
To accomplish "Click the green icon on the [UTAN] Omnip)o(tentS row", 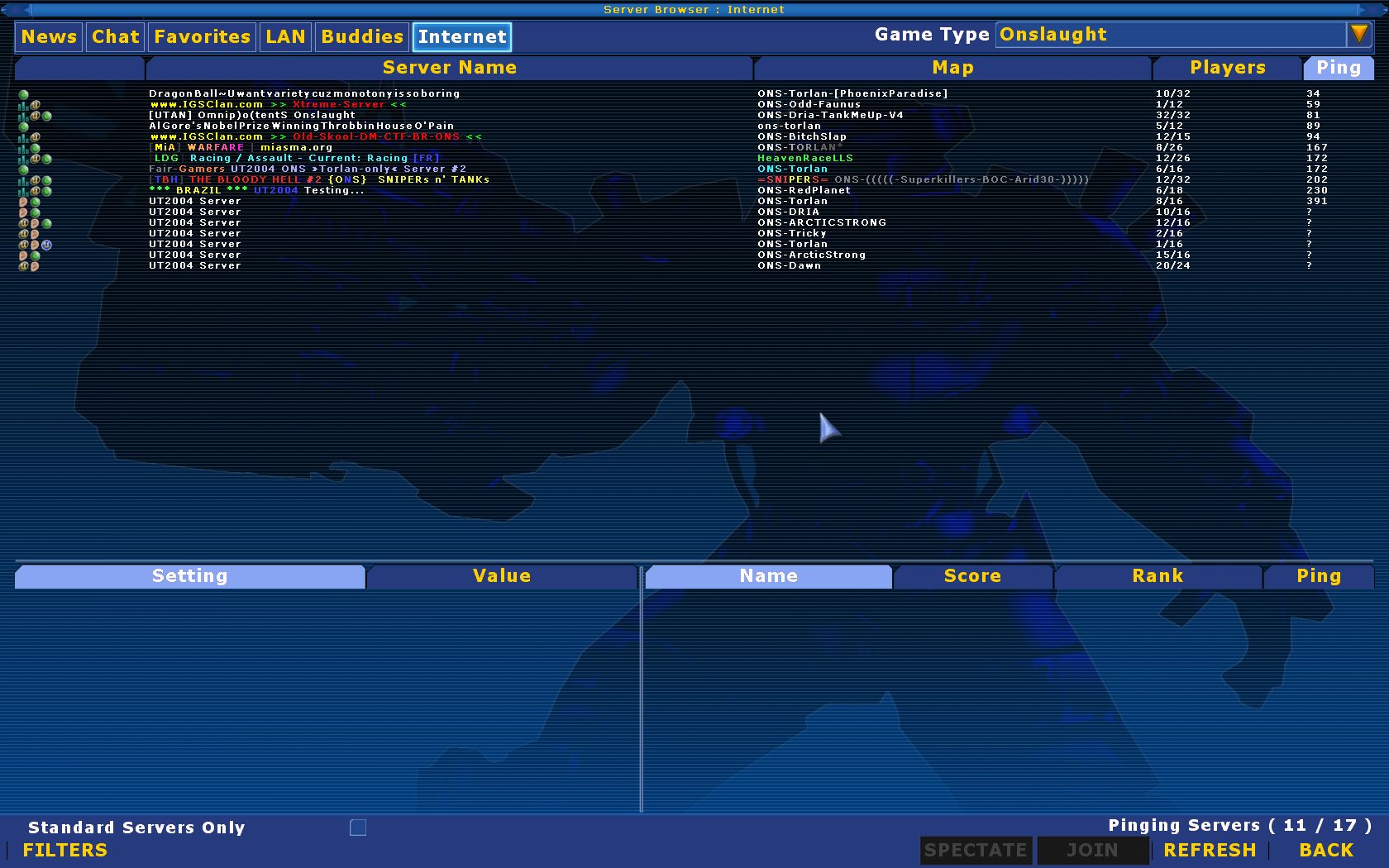I will (46, 116).
